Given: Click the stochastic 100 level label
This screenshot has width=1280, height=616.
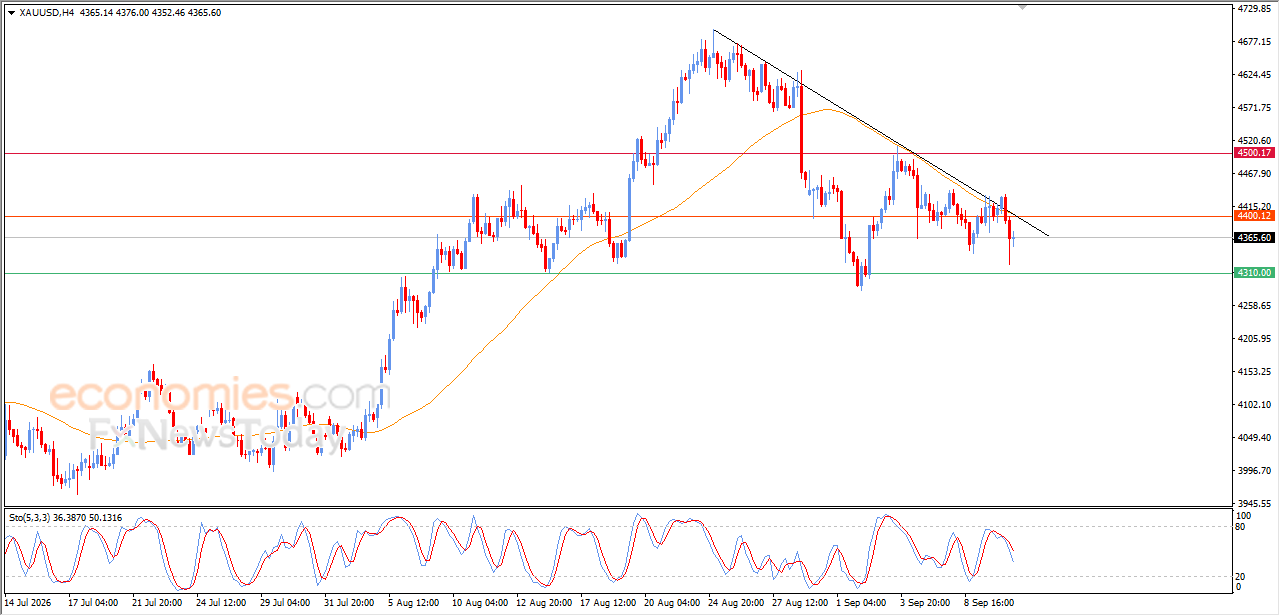Looking at the screenshot, I should pos(1244,516).
